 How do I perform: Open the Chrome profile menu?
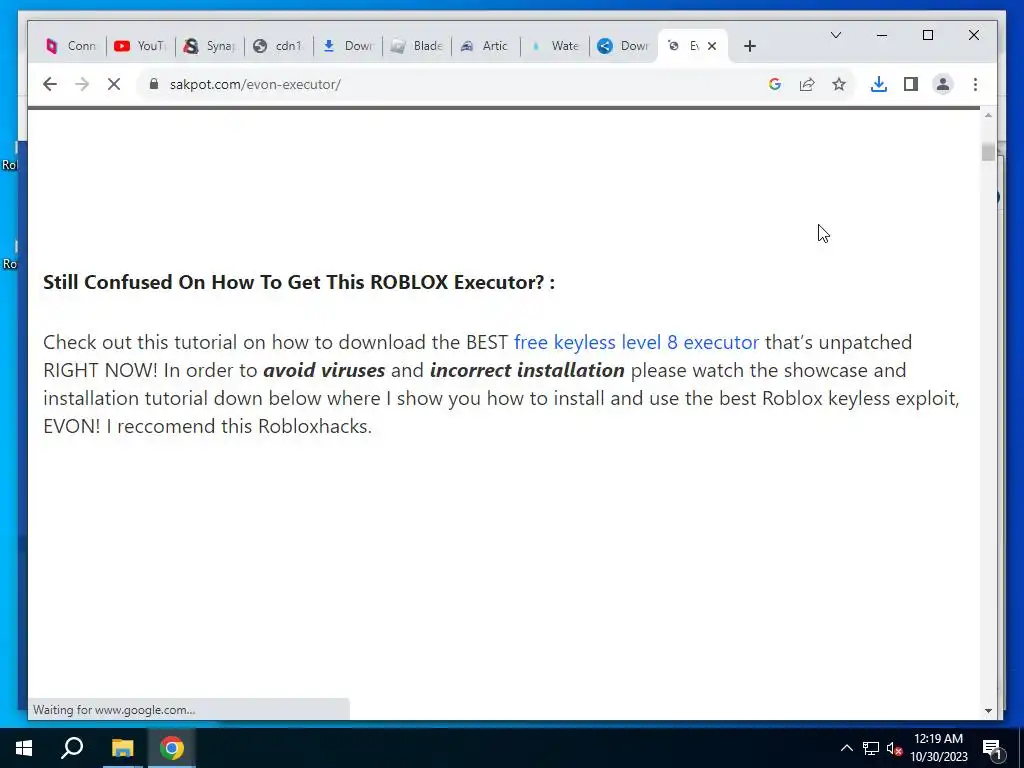point(943,84)
